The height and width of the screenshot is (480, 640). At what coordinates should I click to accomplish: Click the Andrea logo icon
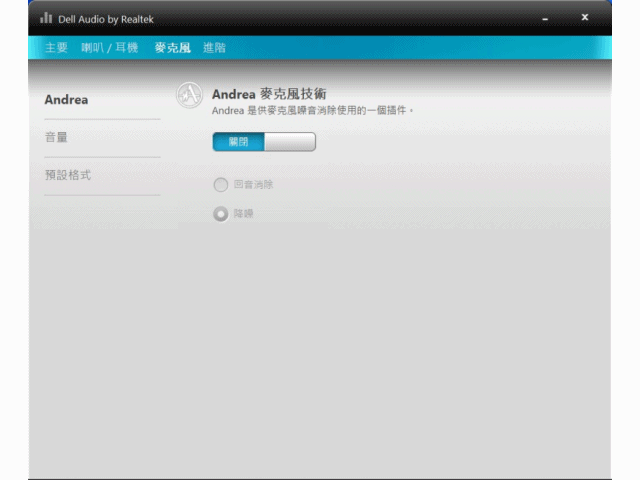tap(189, 95)
